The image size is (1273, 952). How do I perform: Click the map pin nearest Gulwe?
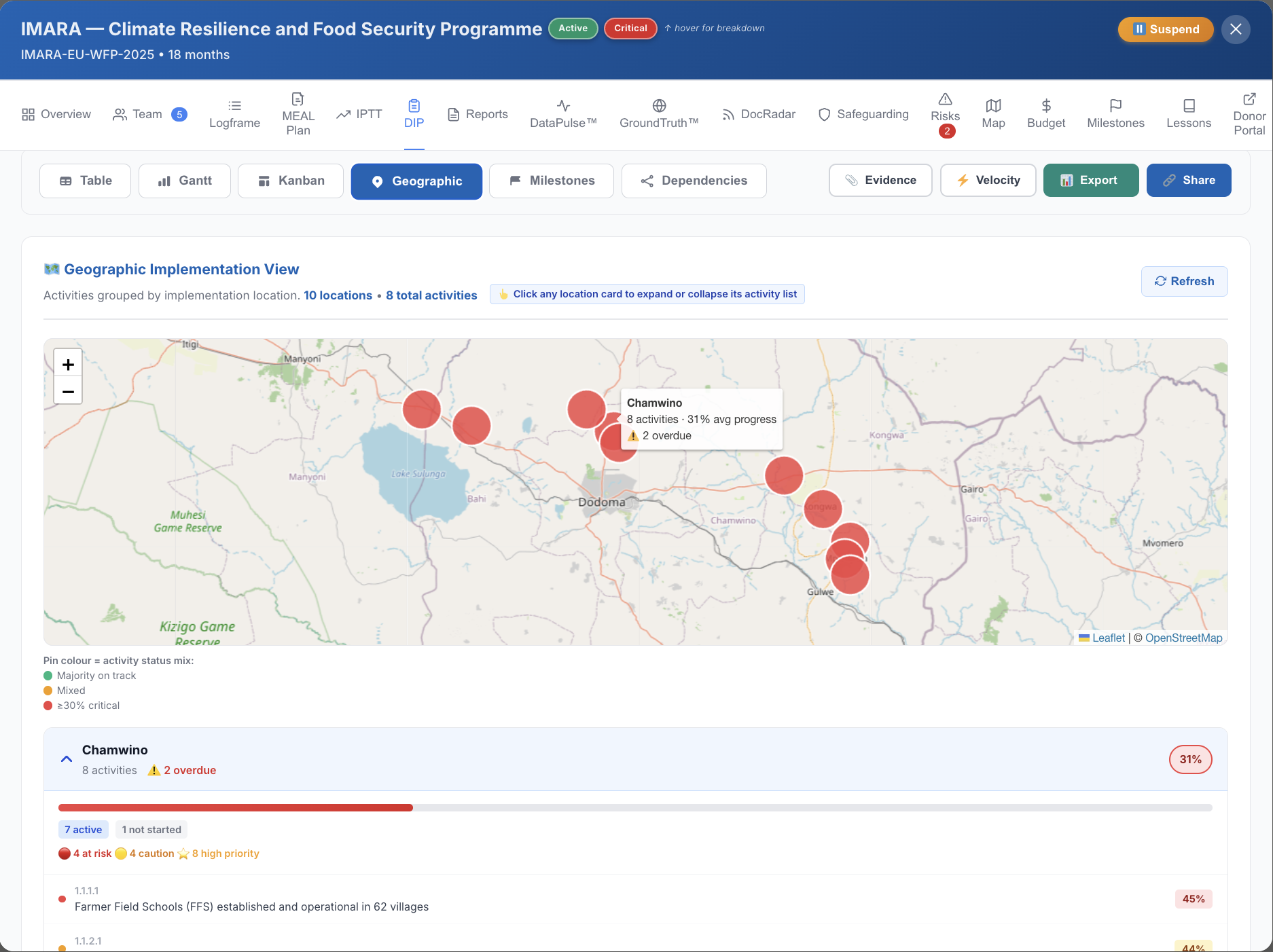(850, 575)
